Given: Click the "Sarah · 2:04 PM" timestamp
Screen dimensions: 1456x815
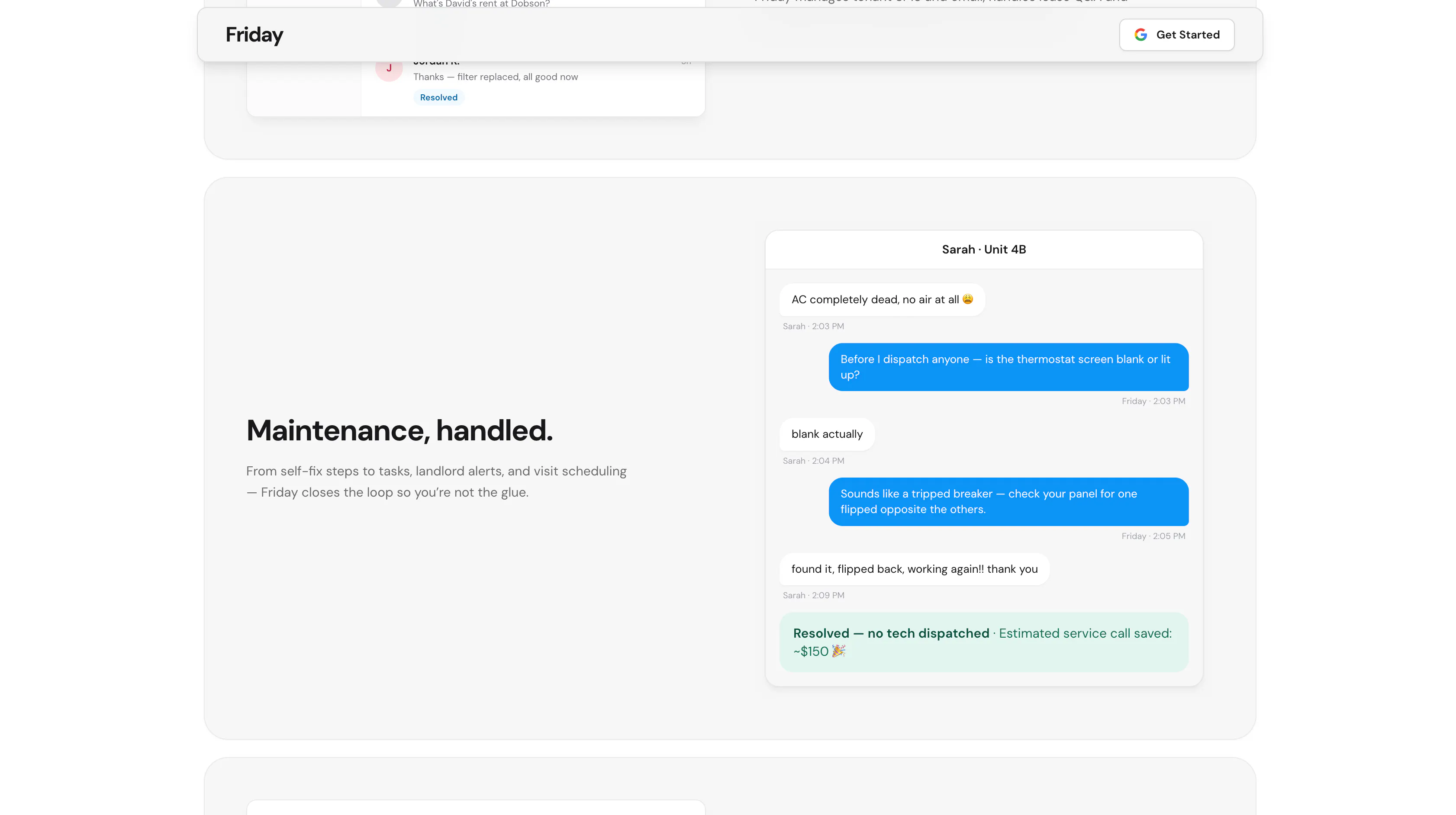Looking at the screenshot, I should 813,461.
